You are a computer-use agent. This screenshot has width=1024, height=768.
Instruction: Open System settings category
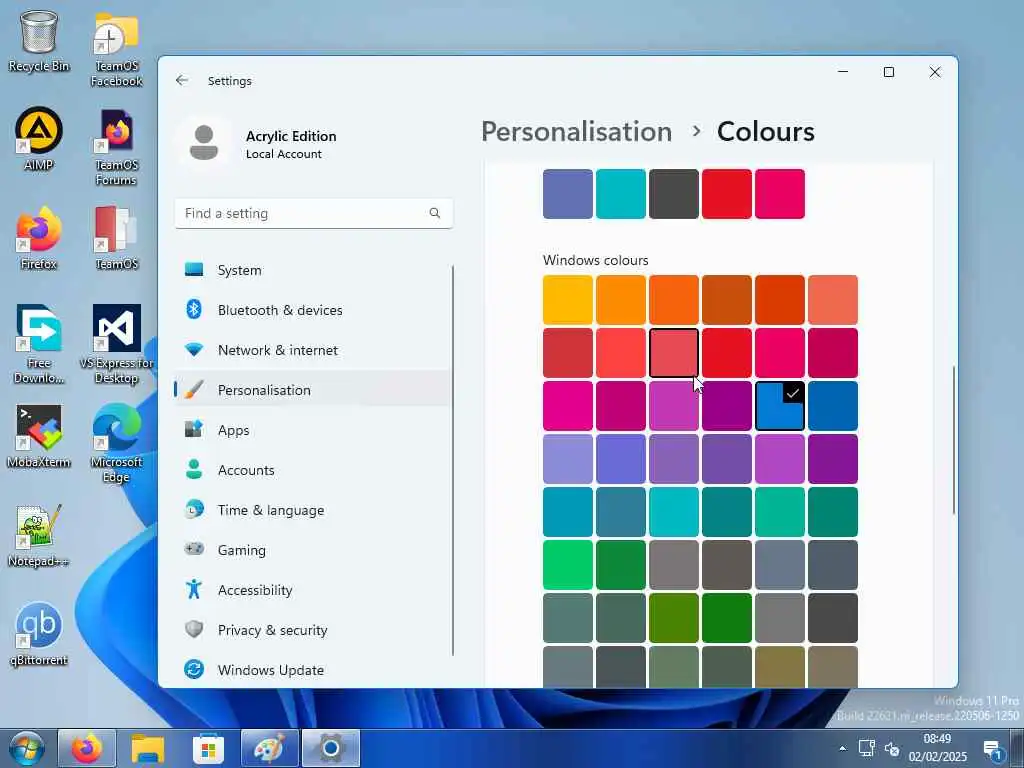(x=312, y=270)
